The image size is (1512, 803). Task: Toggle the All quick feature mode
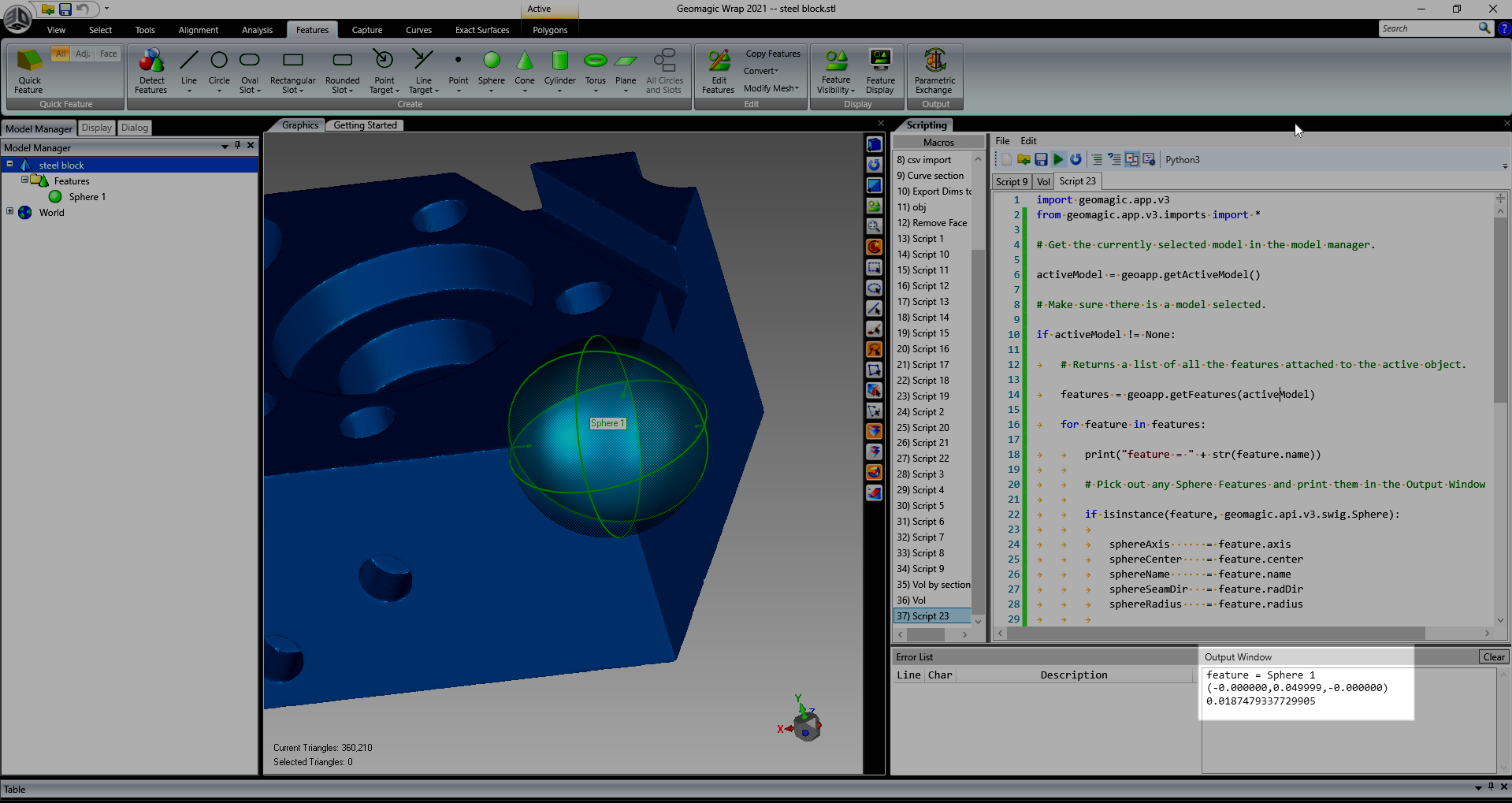click(x=61, y=54)
